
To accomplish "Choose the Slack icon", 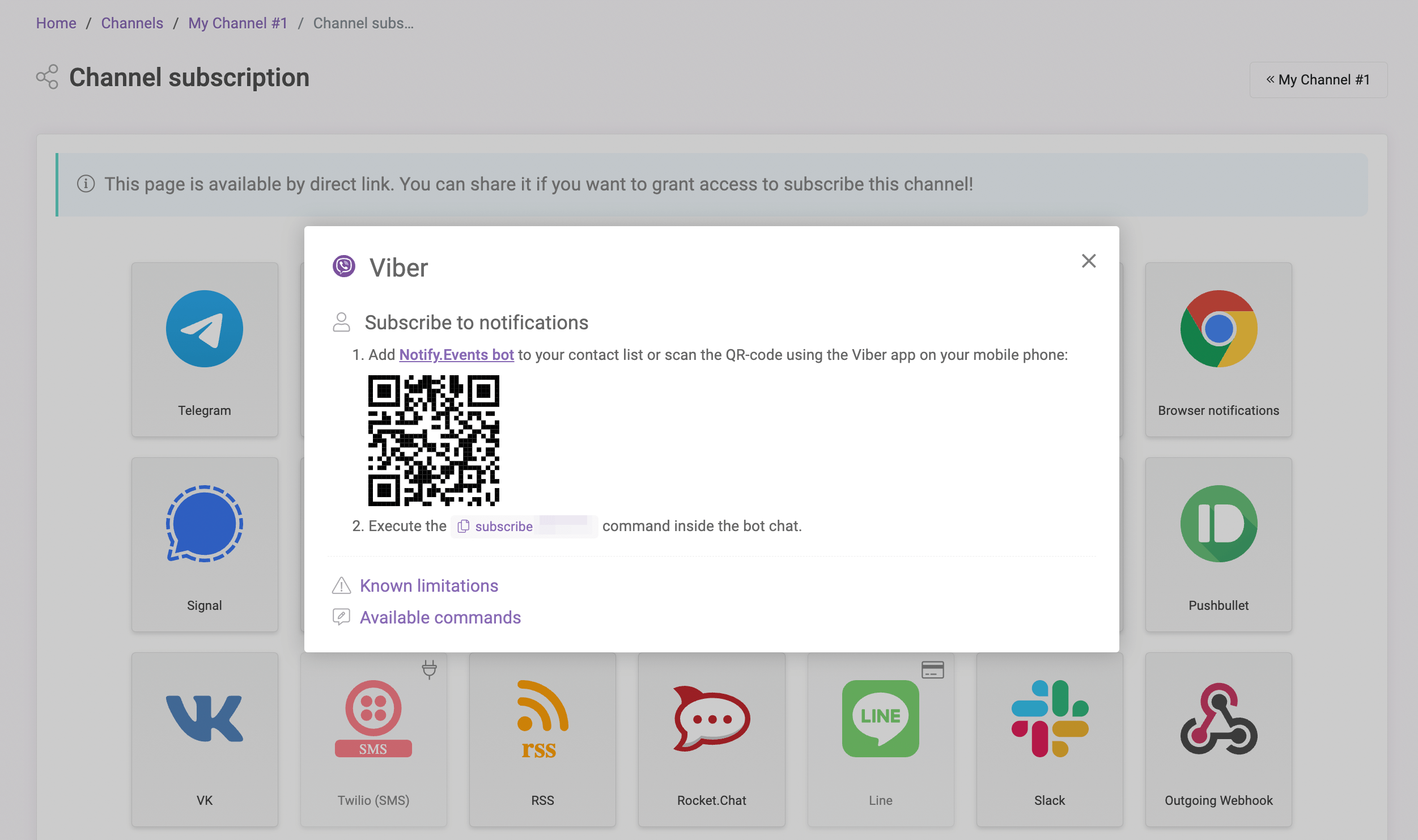I will click(x=1050, y=719).
